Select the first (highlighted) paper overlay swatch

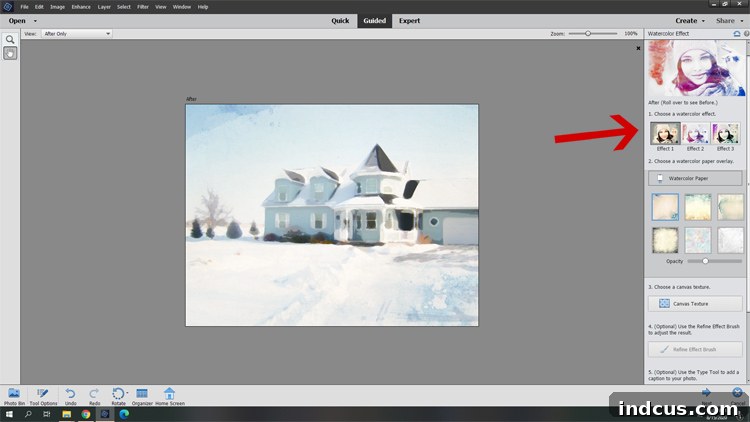[x=665, y=207]
